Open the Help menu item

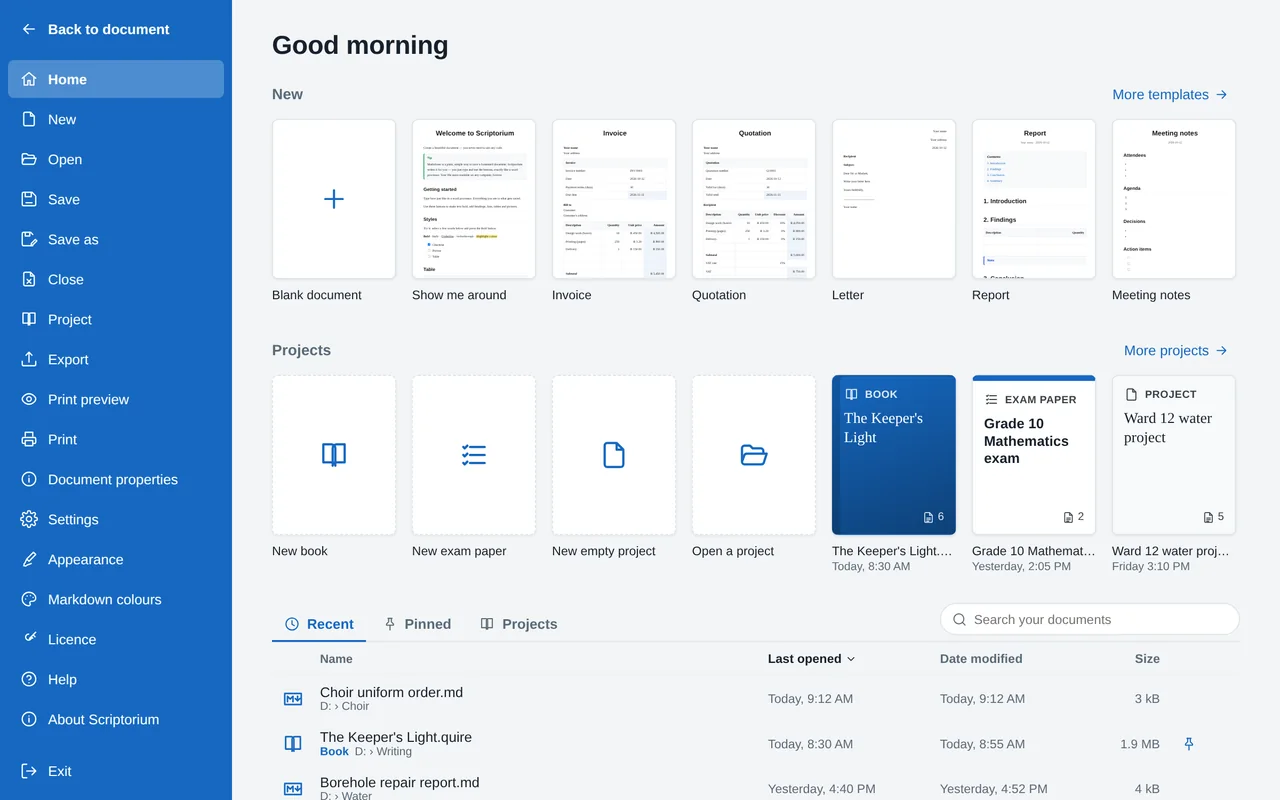click(116, 679)
